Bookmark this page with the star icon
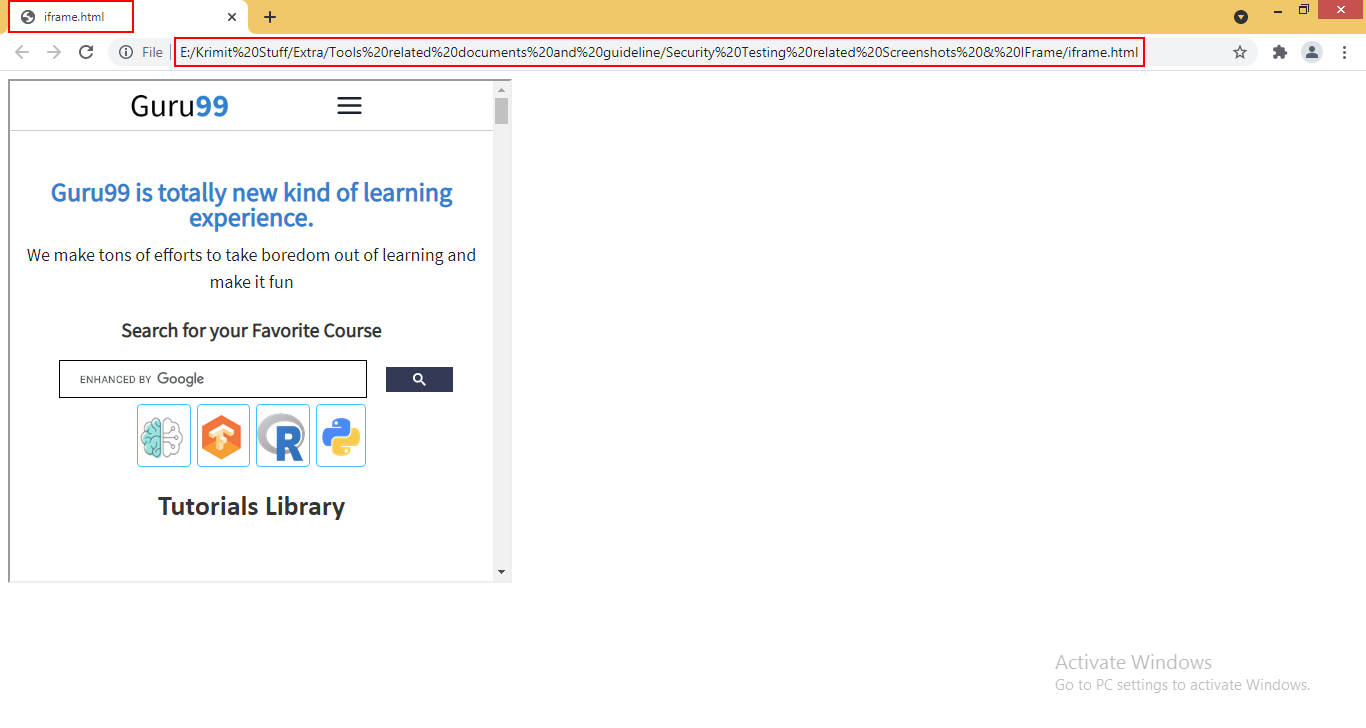Viewport: 1366px width, 728px height. coord(1240,52)
